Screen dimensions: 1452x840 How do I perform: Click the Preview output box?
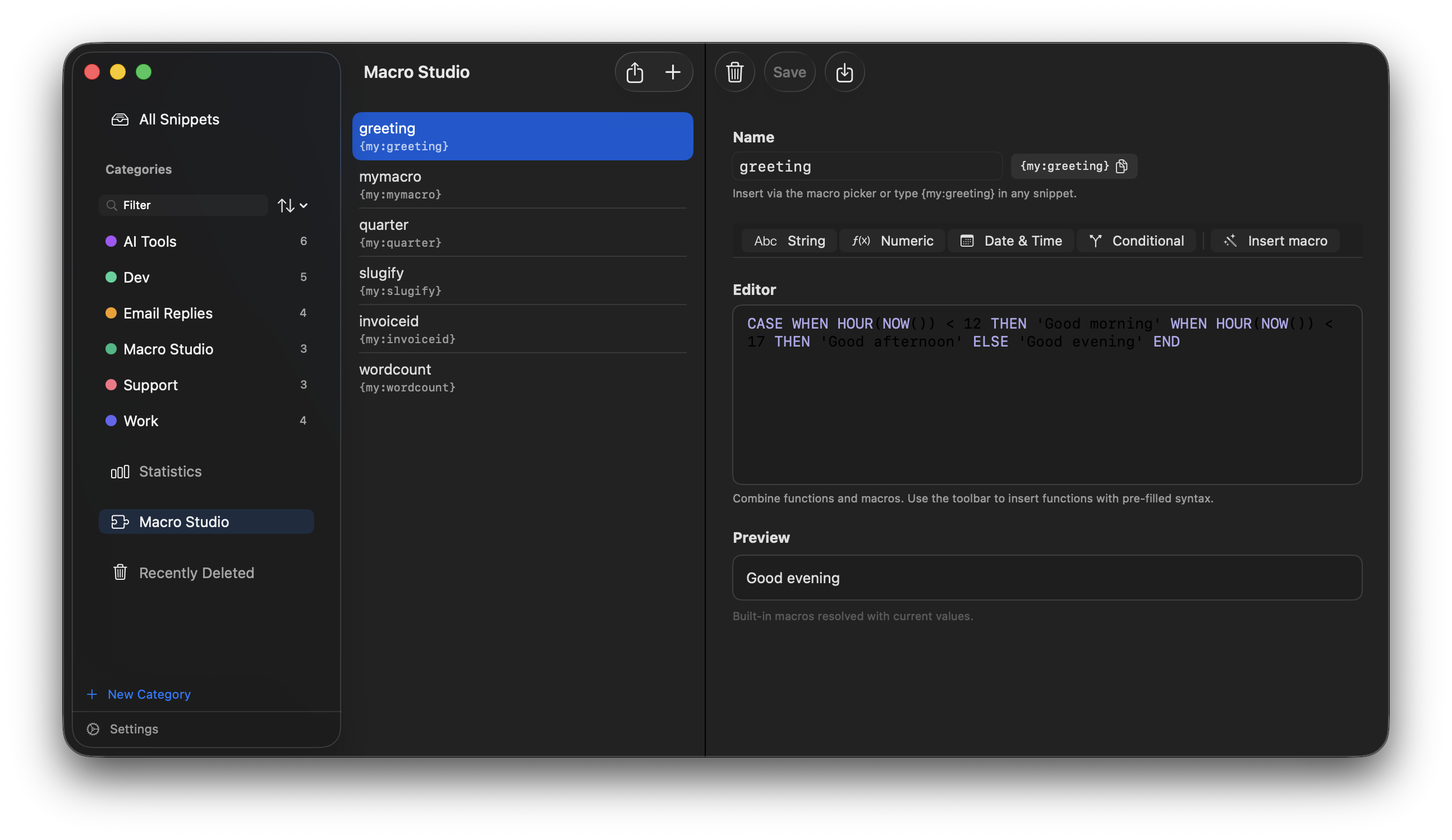[1047, 578]
